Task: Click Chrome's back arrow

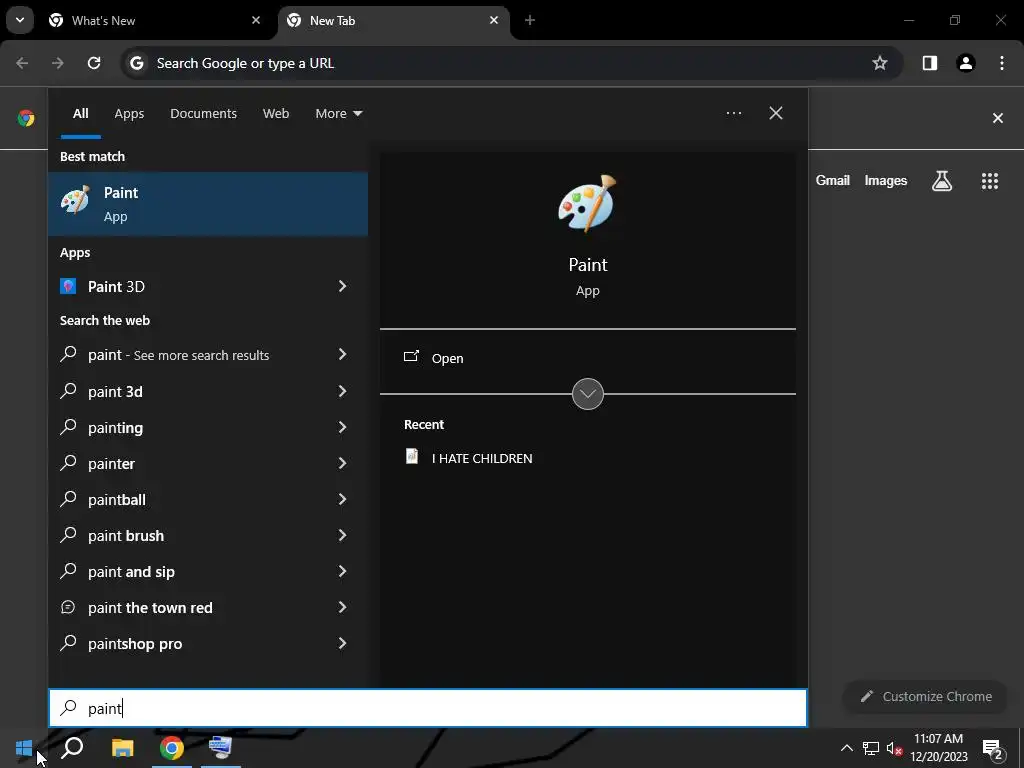Action: (22, 63)
